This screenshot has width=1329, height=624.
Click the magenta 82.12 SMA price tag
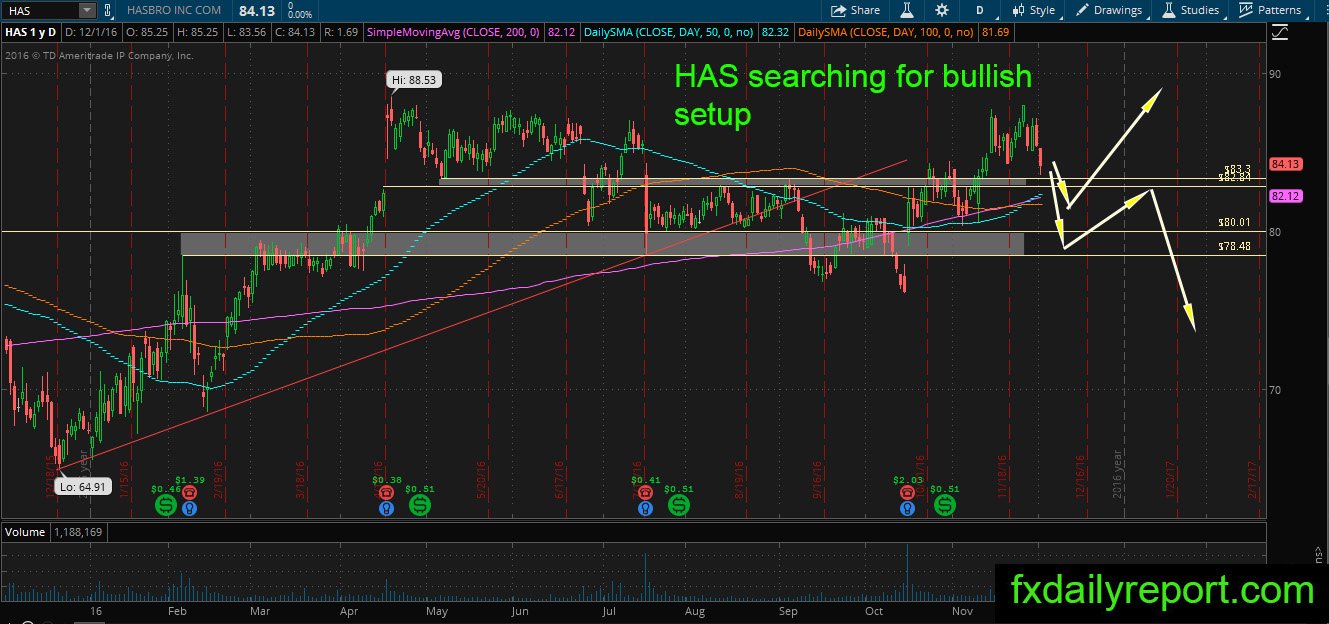1284,196
